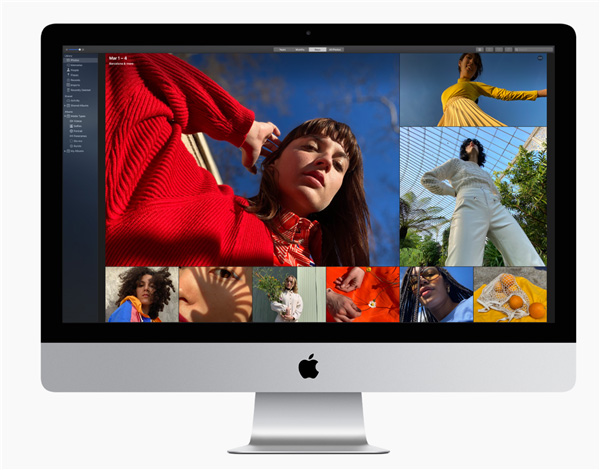Open the Imports item in sidebar
This screenshot has height=470, width=600.
coord(78,85)
